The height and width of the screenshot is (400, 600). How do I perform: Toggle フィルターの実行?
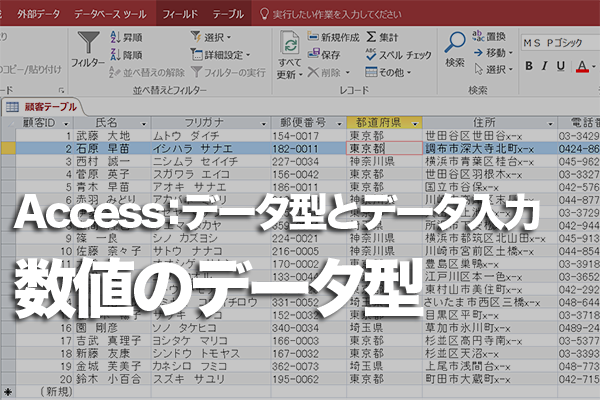tap(228, 72)
